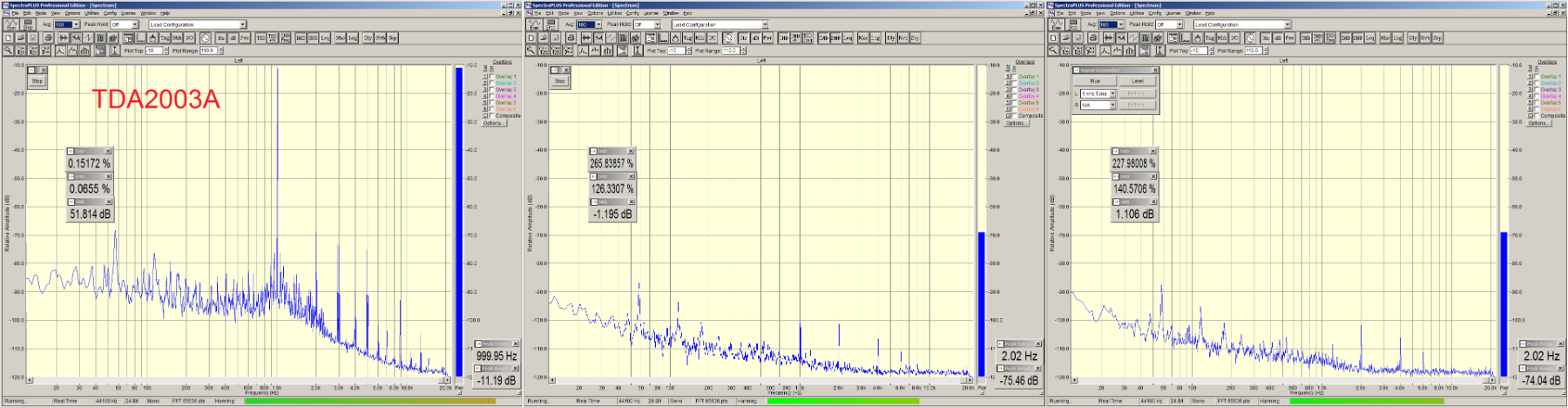Enable the Overlay 1 checkbox in the left window
The height and width of the screenshot is (408, 1568).
click(491, 77)
